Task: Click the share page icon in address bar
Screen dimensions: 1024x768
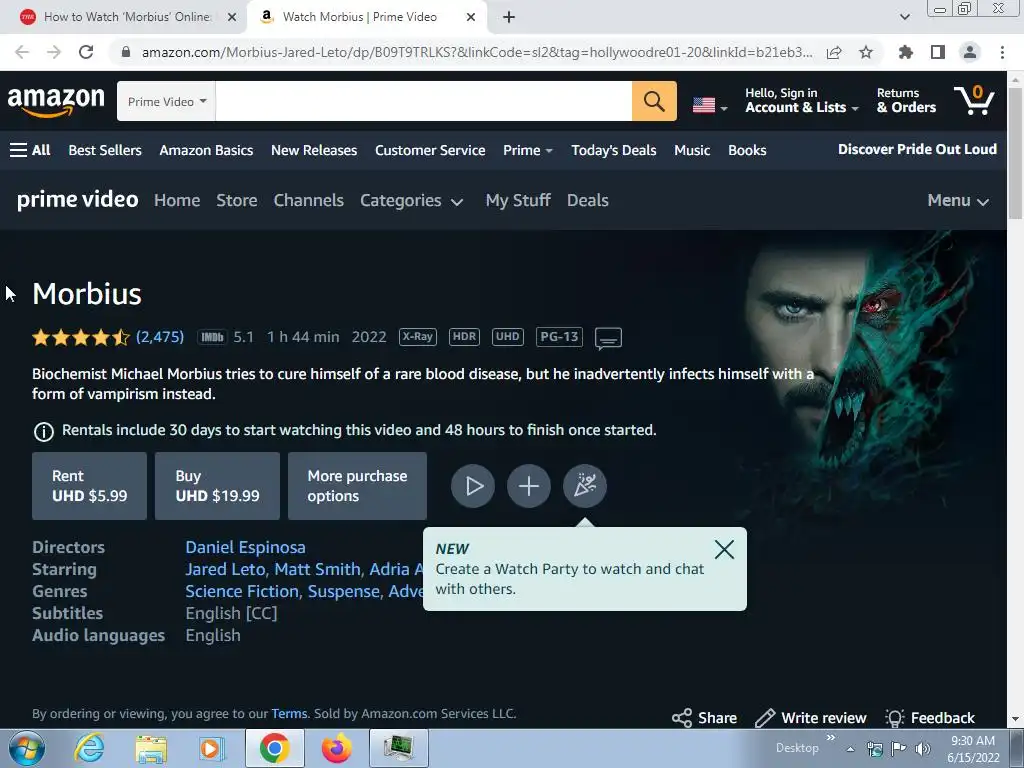Action: point(834,52)
